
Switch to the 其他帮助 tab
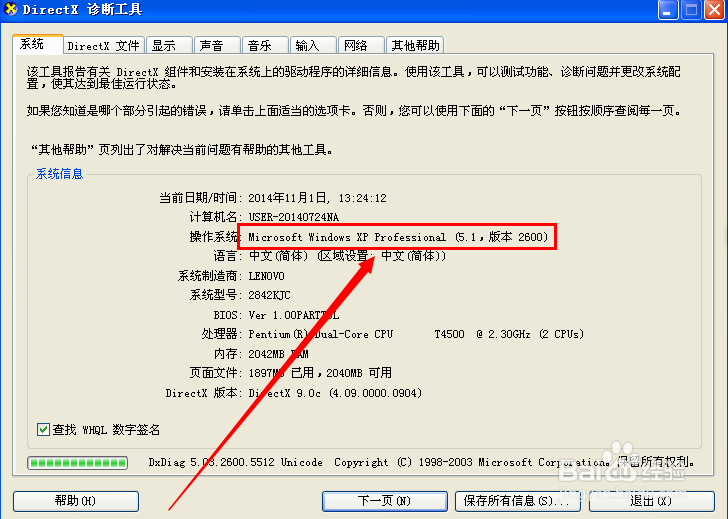415,45
